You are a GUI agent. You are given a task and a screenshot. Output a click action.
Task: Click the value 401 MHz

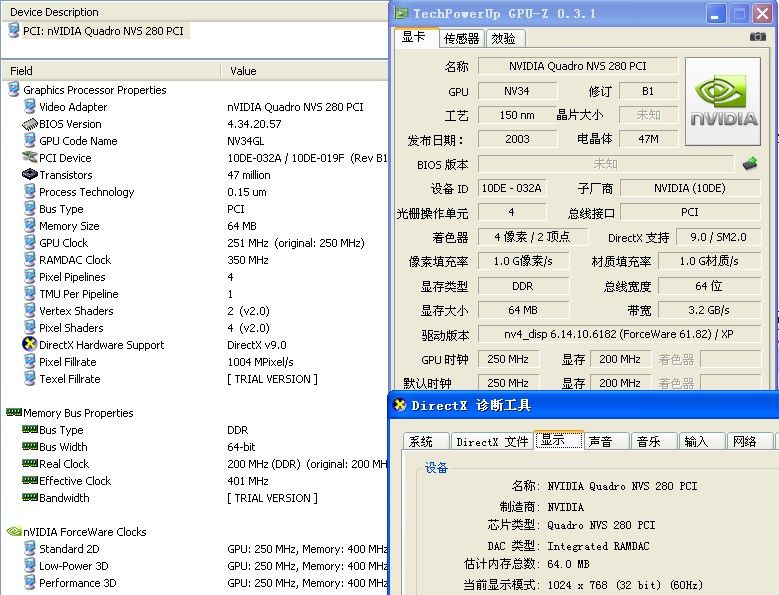click(x=247, y=481)
